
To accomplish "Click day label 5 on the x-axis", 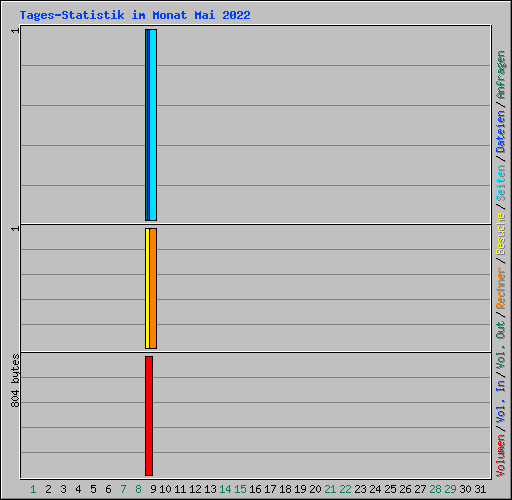I will coord(93,489).
